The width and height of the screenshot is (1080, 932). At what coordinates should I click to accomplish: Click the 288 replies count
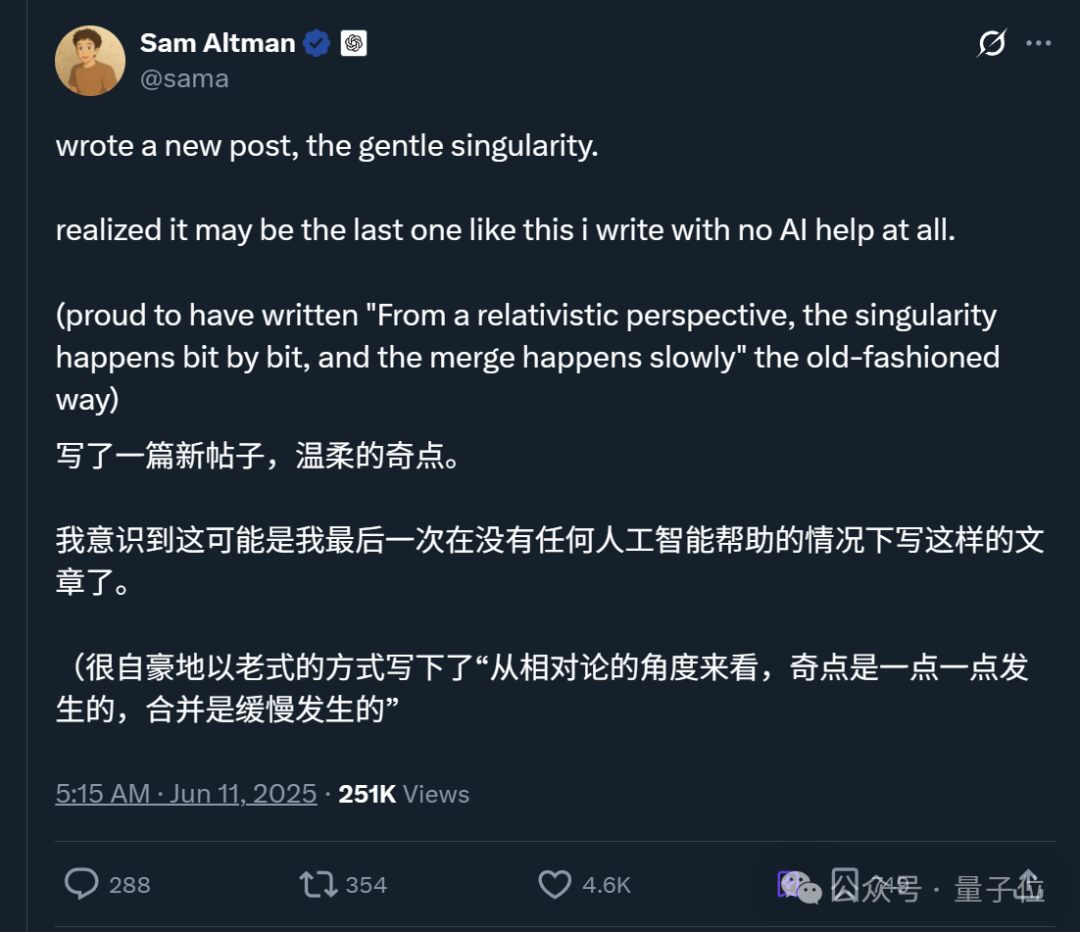[130, 885]
